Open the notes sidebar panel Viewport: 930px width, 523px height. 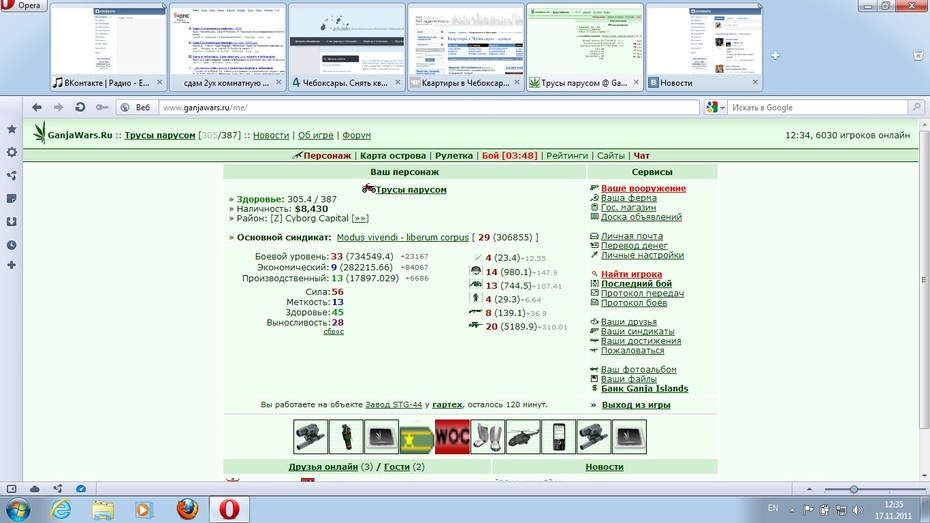click(x=11, y=199)
